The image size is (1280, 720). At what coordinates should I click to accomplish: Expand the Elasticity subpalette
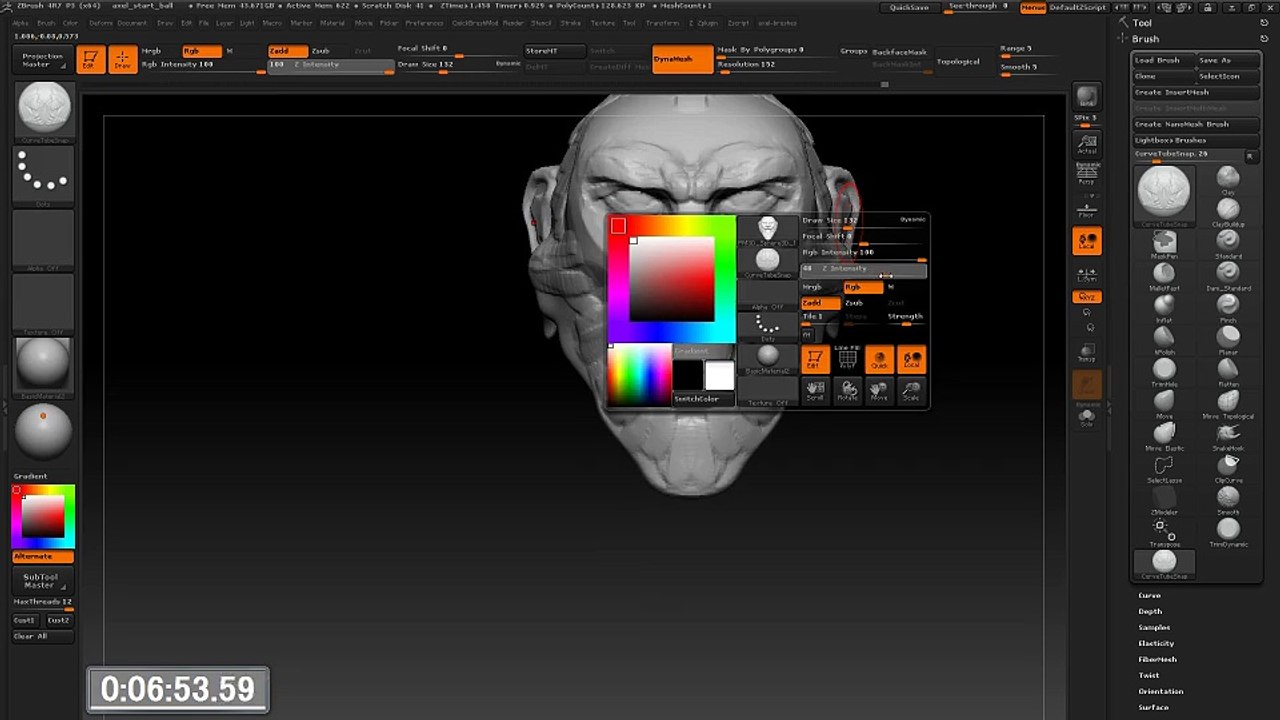1156,643
